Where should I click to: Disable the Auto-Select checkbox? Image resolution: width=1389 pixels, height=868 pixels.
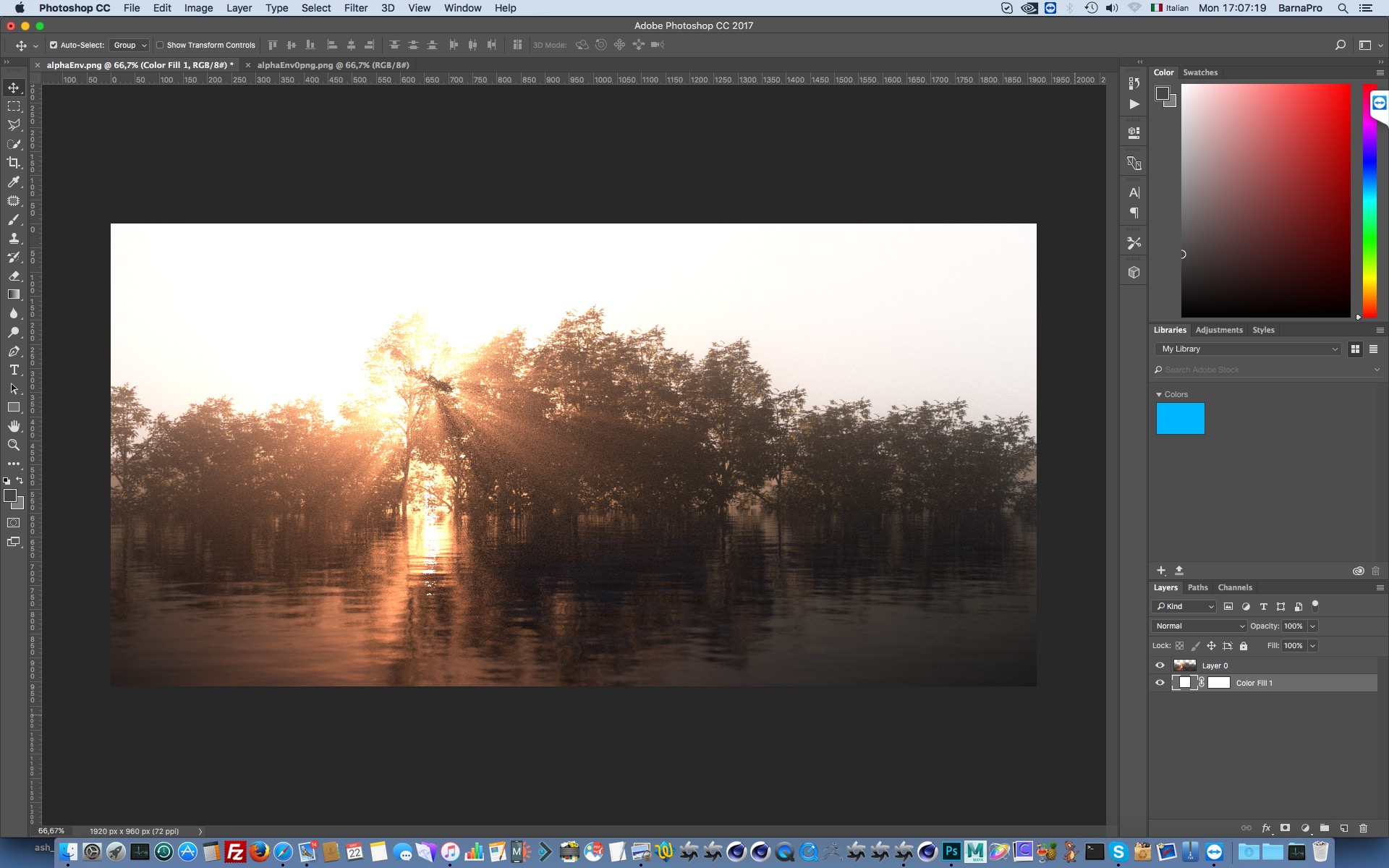point(54,45)
